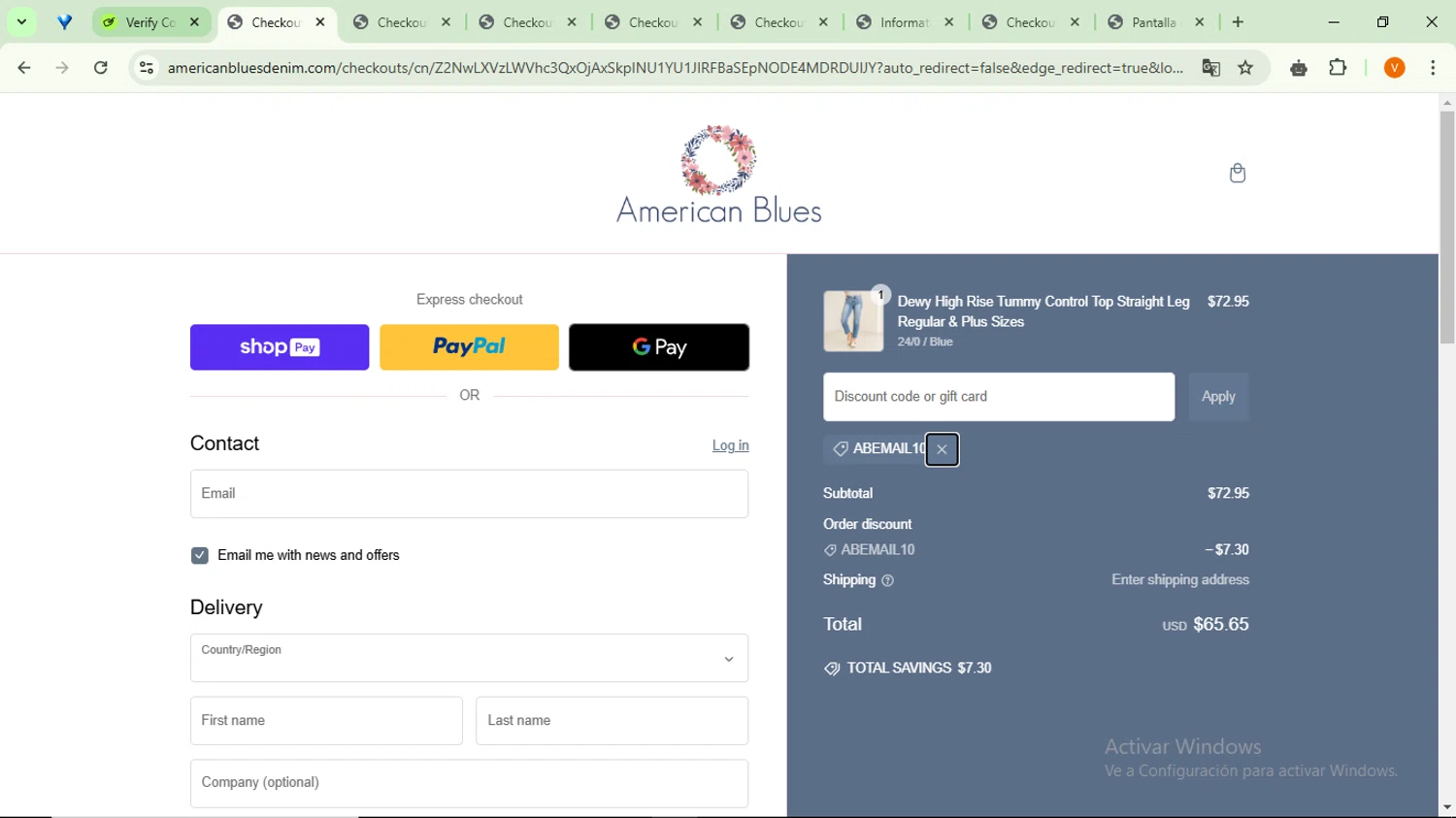Click the Email input field
This screenshot has height=818, width=1456.
pos(469,494)
